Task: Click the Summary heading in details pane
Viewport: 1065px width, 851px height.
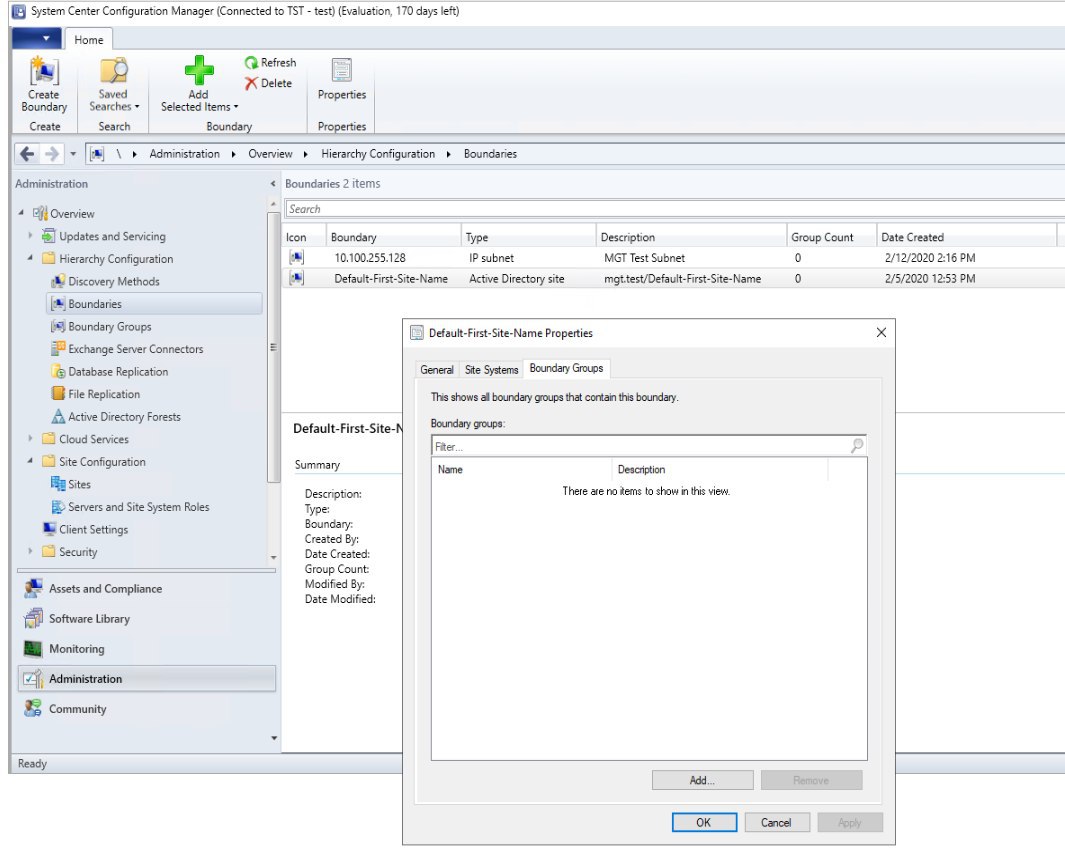Action: click(x=317, y=465)
